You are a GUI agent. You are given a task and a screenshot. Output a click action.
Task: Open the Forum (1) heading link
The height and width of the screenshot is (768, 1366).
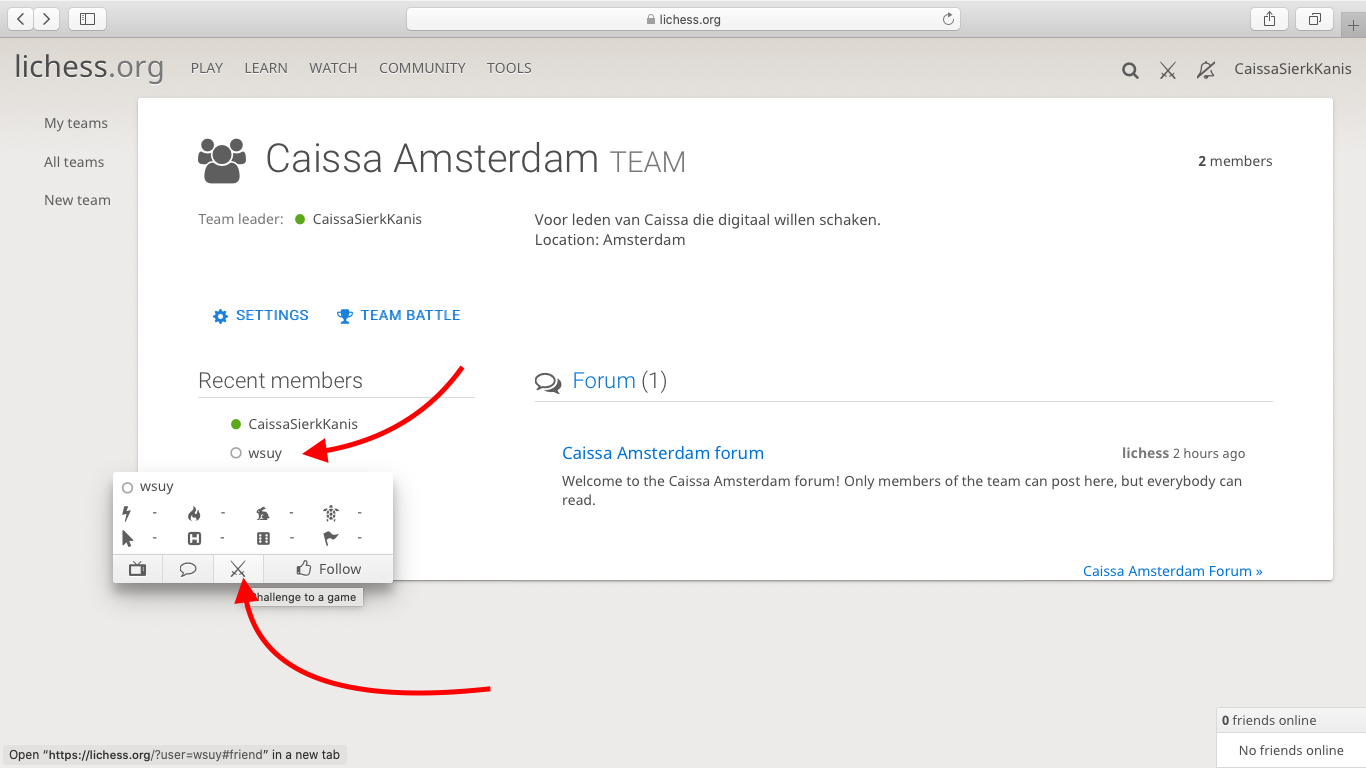pyautogui.click(x=604, y=381)
